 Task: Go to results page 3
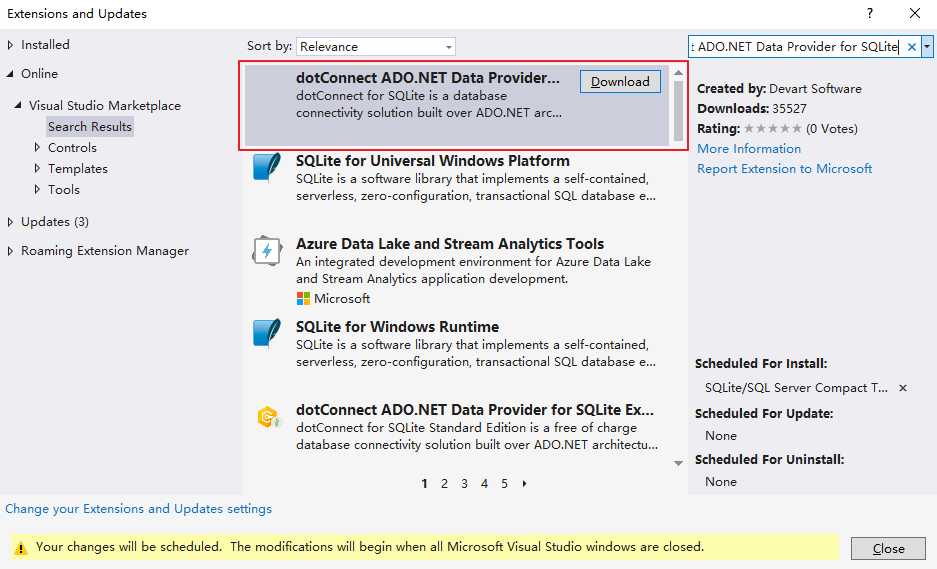pyautogui.click(x=464, y=484)
